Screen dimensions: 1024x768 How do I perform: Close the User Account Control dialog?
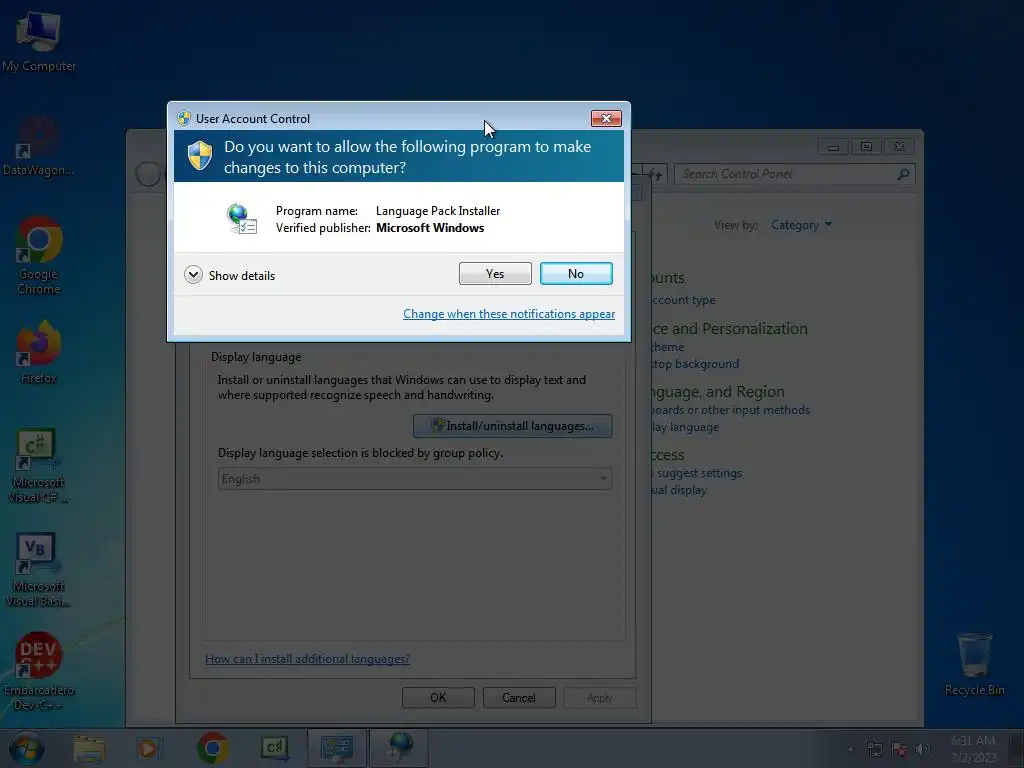tap(606, 118)
